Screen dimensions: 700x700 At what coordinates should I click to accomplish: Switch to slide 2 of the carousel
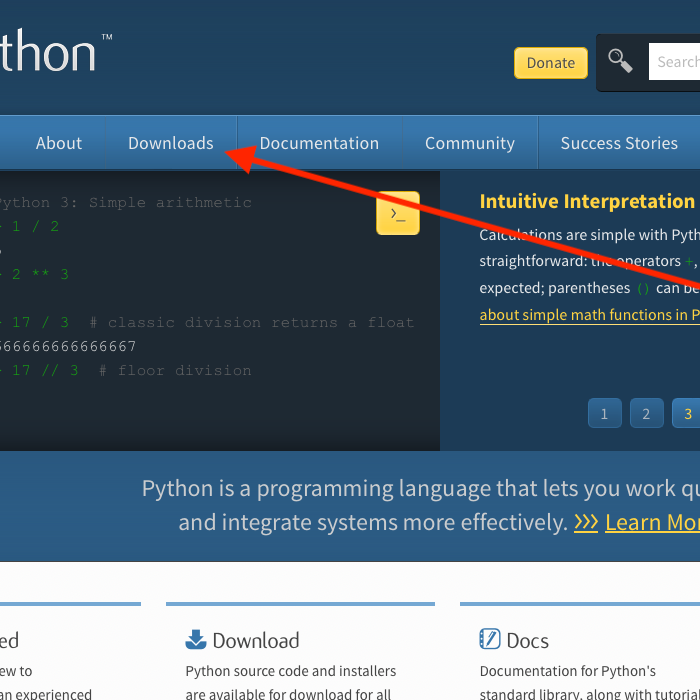pos(646,413)
